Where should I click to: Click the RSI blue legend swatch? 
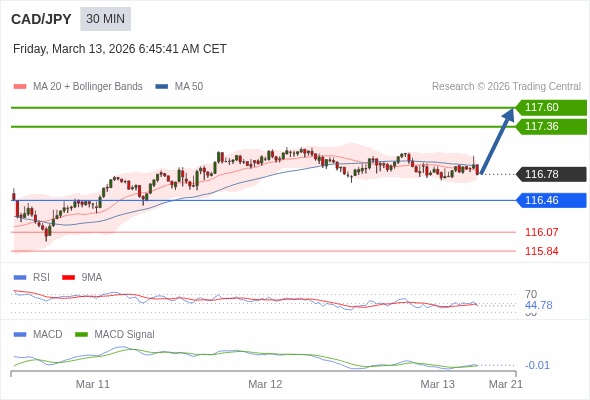pyautogui.click(x=20, y=278)
